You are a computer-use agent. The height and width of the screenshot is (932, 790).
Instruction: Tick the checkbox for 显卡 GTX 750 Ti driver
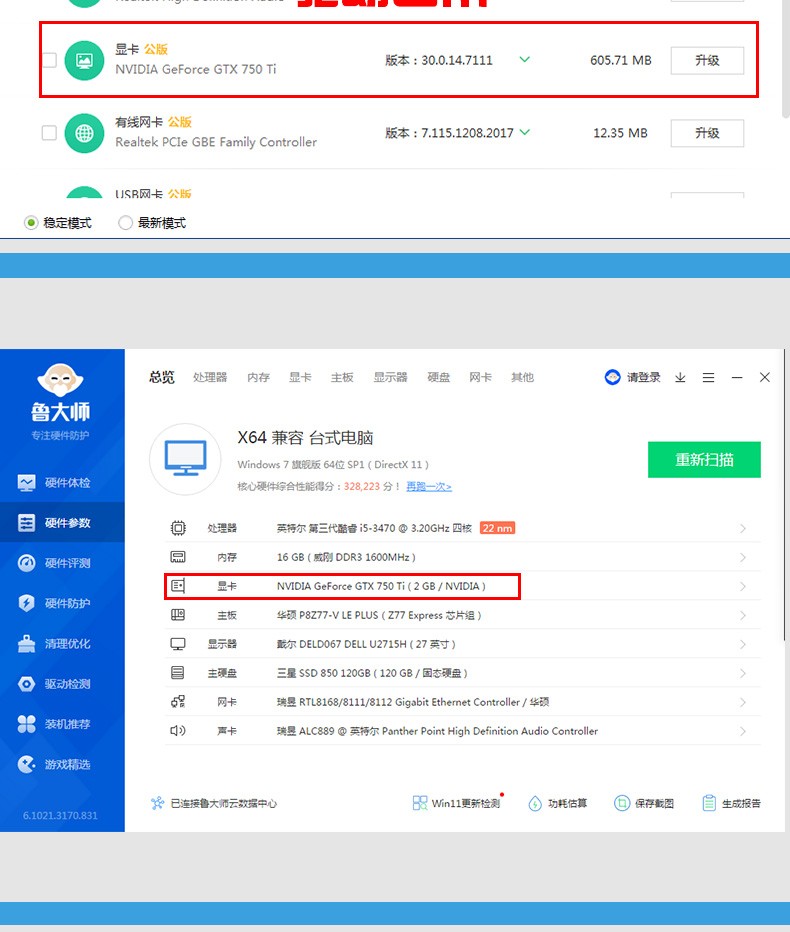(x=49, y=60)
